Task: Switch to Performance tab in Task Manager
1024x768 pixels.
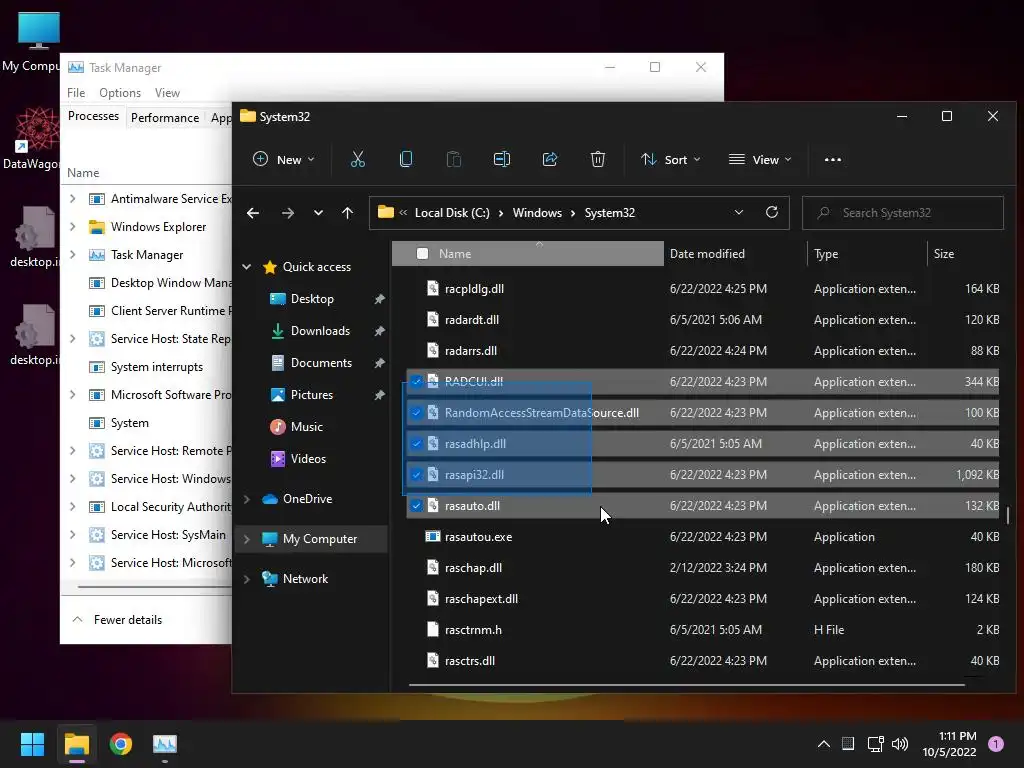Action: point(165,118)
